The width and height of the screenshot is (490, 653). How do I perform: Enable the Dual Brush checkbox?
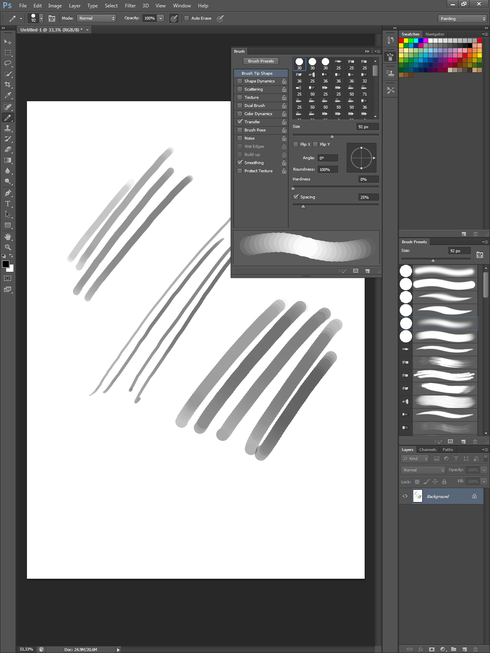coord(240,105)
